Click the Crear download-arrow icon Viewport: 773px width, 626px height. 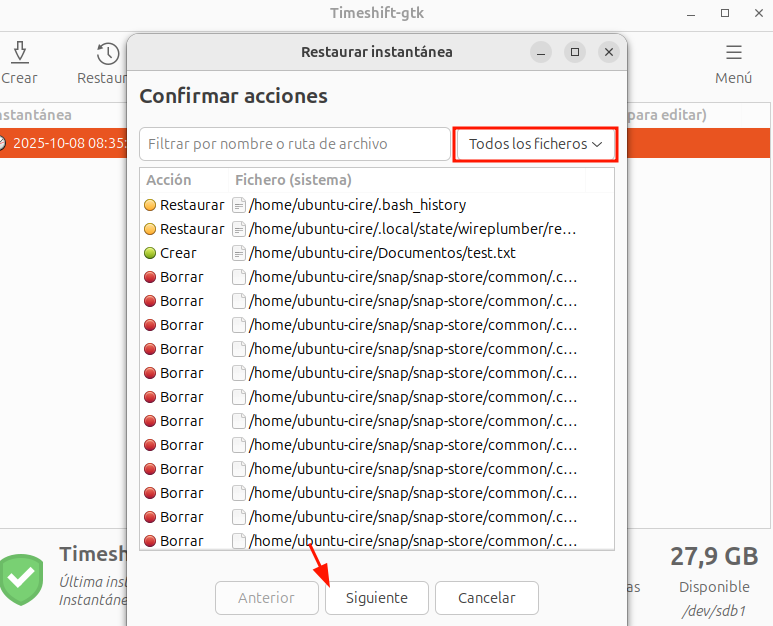19,53
